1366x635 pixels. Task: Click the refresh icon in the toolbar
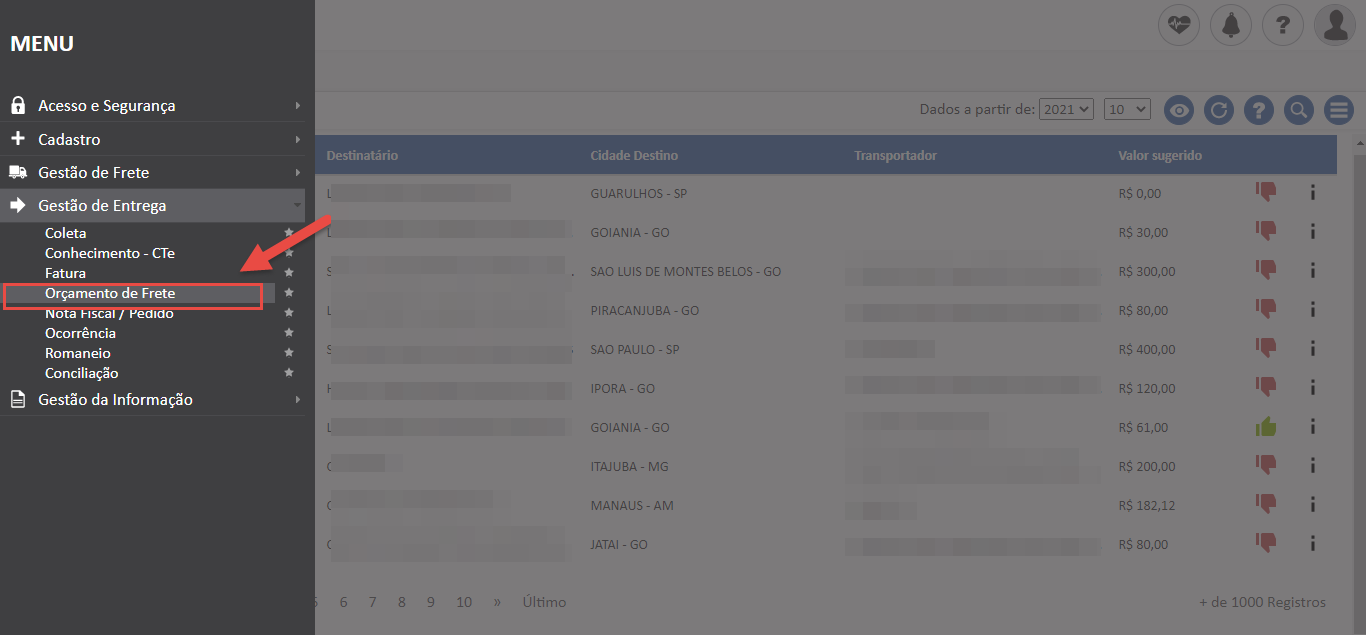[1218, 110]
